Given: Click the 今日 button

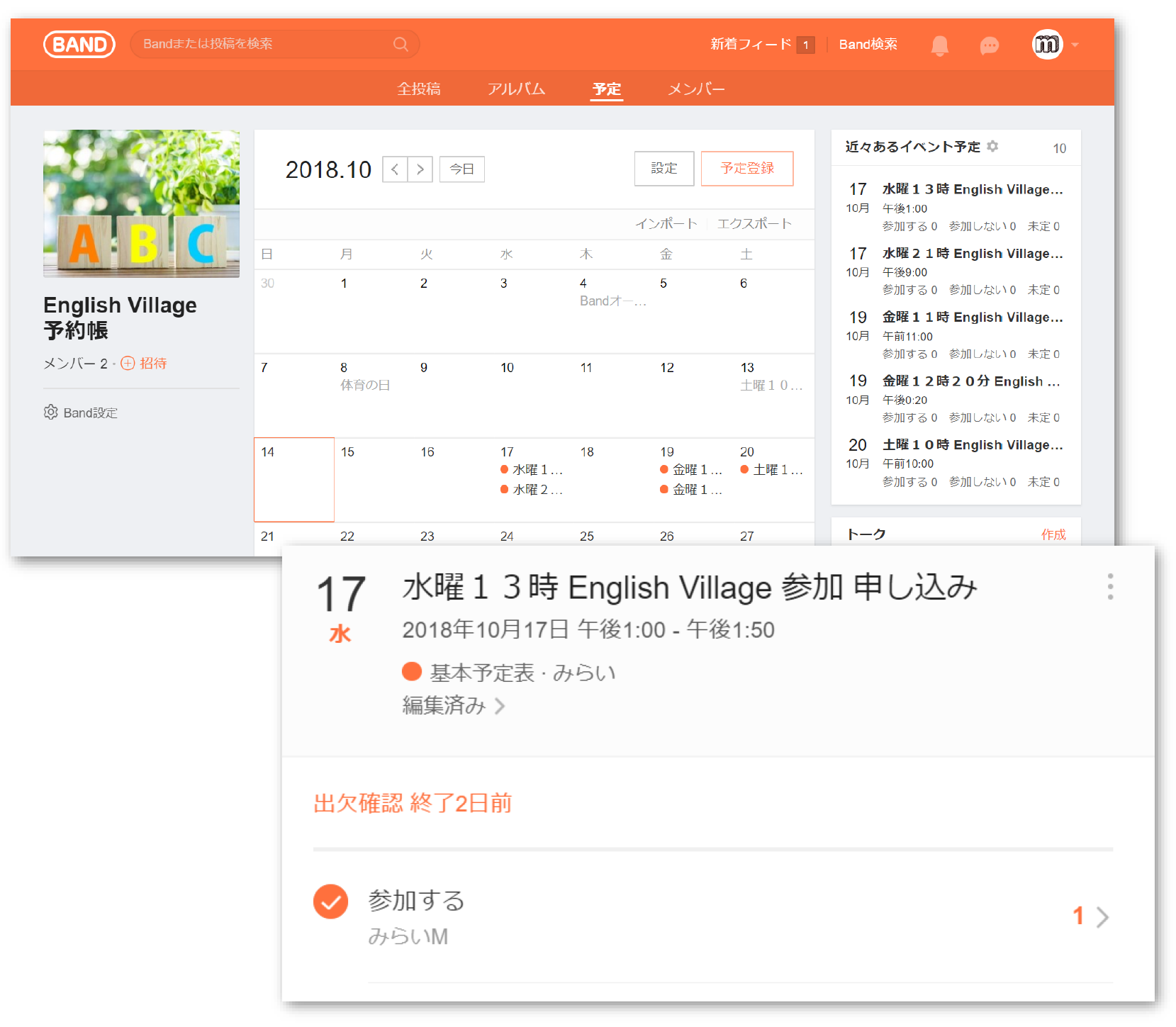Looking at the screenshot, I should coord(461,169).
